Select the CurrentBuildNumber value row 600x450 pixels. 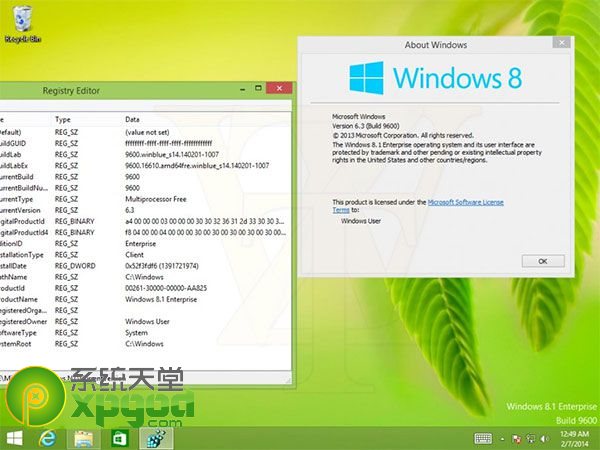tap(145, 188)
